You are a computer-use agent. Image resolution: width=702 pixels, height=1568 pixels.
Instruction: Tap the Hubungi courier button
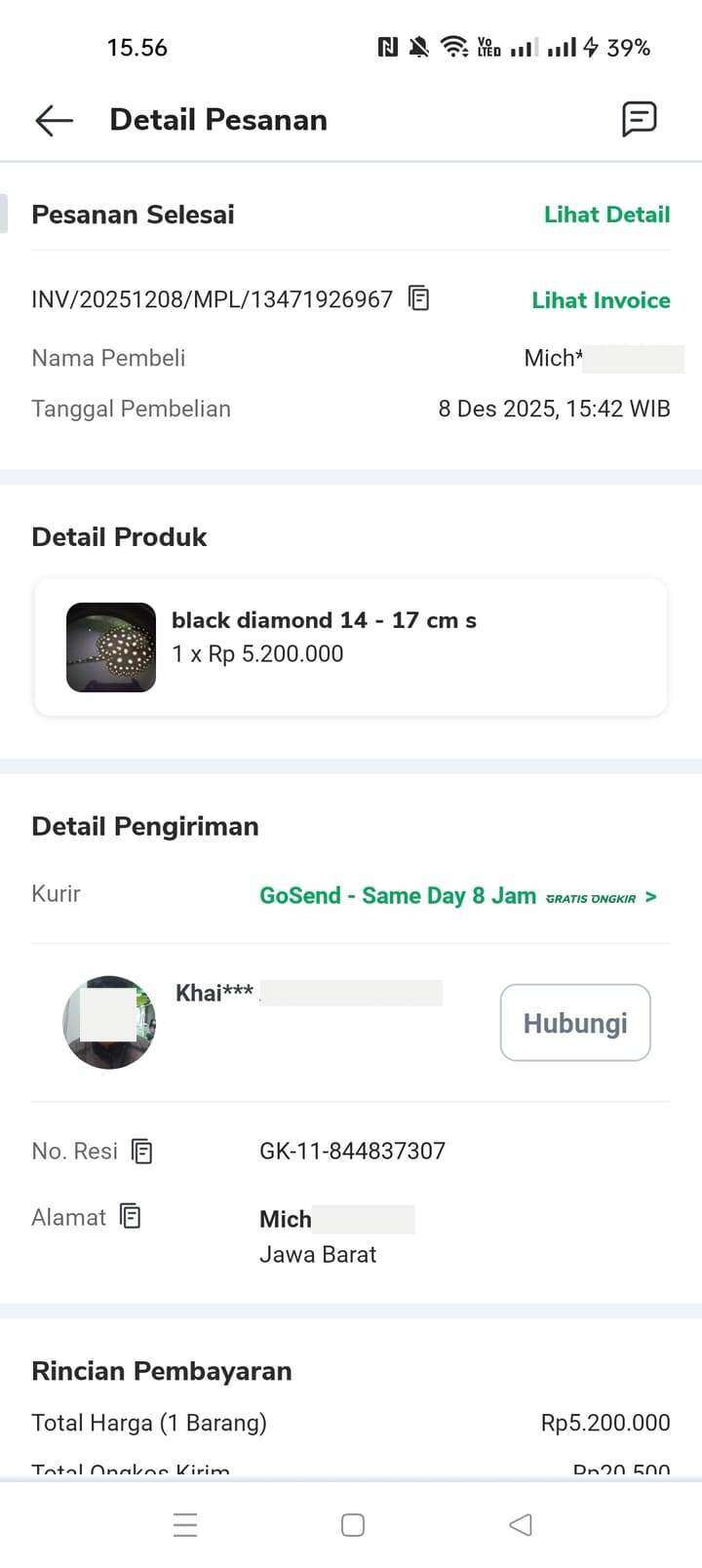pyautogui.click(x=575, y=1023)
